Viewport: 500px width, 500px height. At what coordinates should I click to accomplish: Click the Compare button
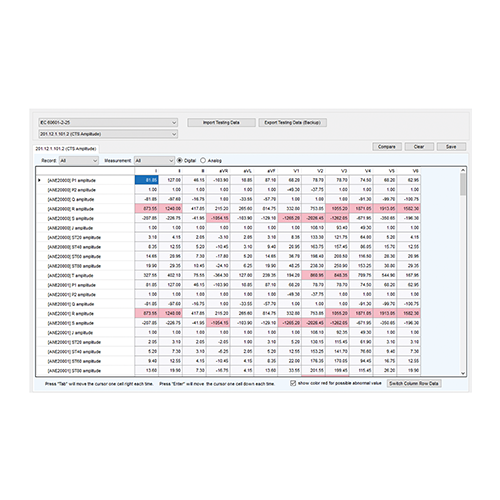pyautogui.click(x=387, y=147)
